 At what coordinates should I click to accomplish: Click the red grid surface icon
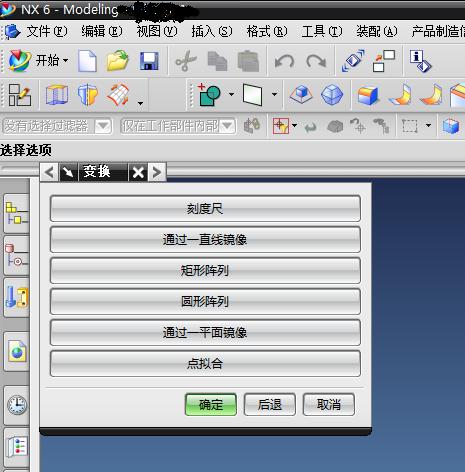[118, 95]
